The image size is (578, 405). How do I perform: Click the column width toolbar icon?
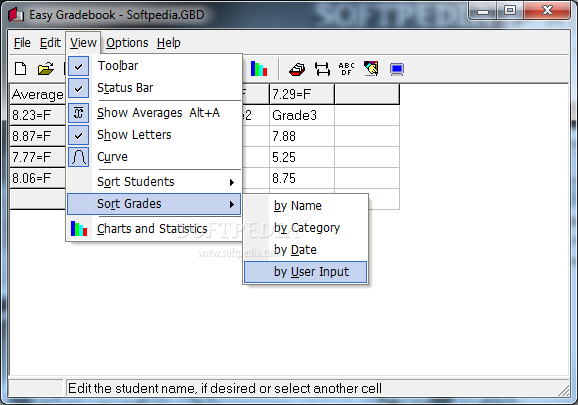322,69
